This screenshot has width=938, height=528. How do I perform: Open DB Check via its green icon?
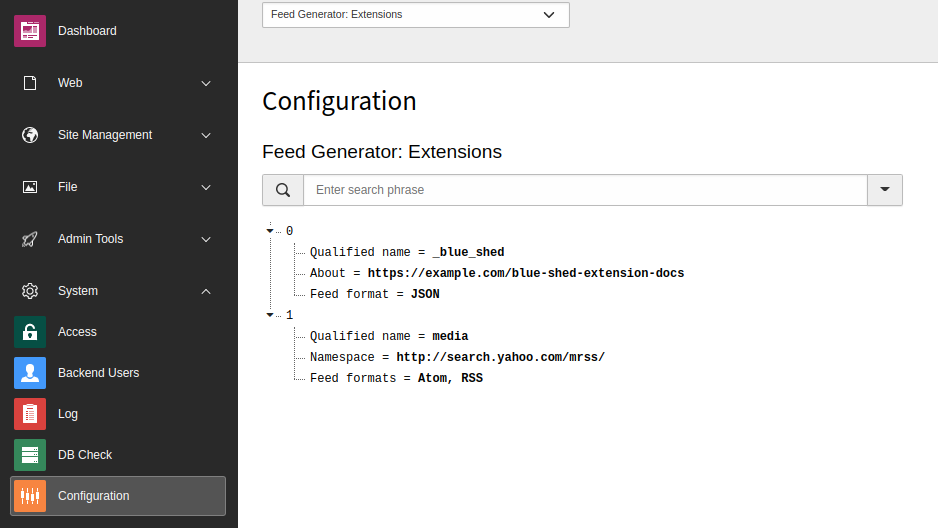click(30, 455)
